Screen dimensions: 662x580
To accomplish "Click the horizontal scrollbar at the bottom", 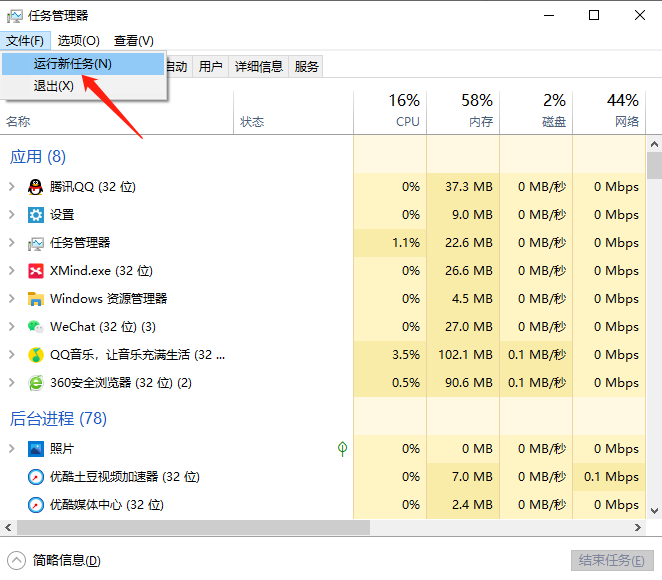I will click(x=190, y=527).
